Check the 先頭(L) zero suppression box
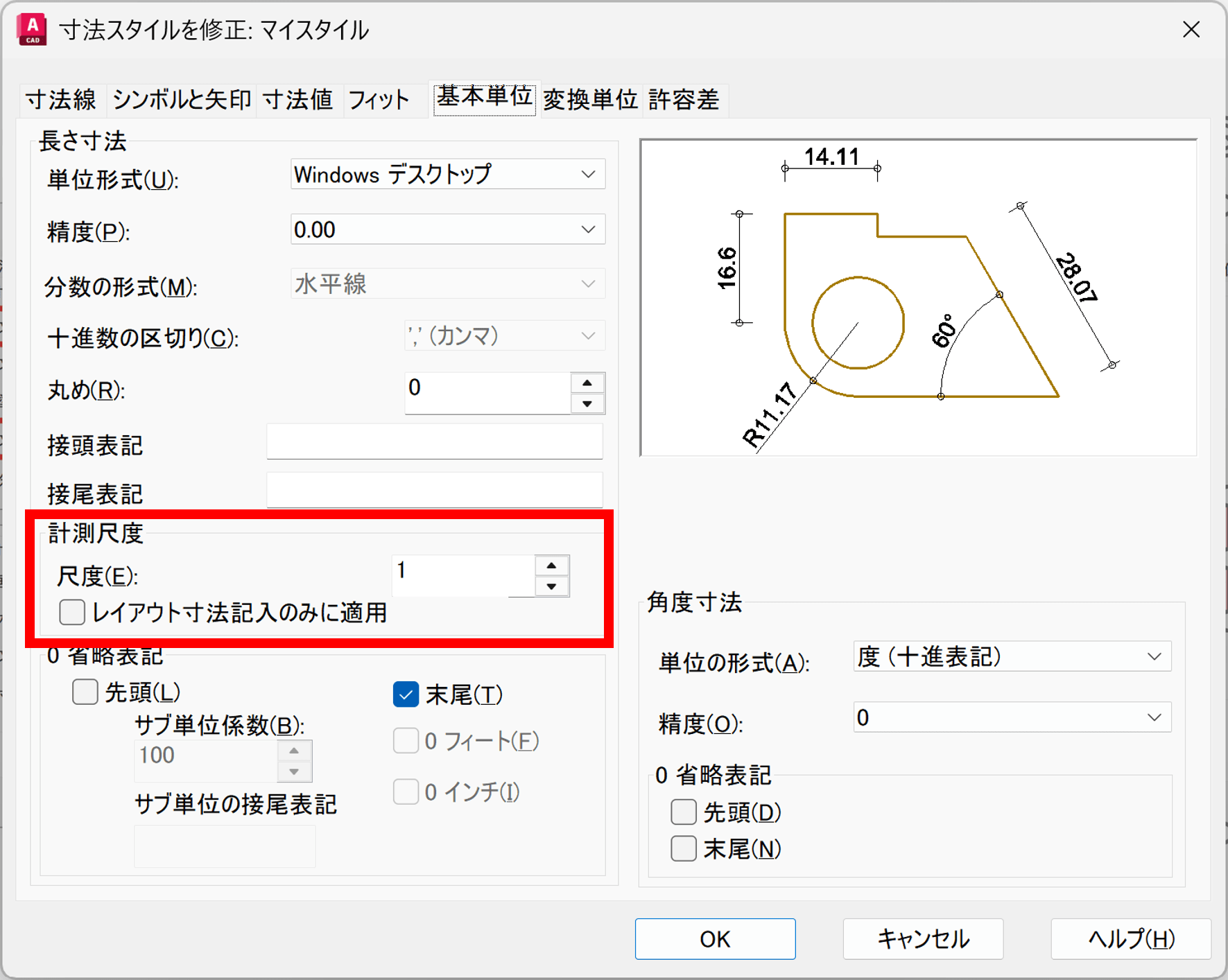Screen dimensions: 1228x980 (x=85, y=692)
